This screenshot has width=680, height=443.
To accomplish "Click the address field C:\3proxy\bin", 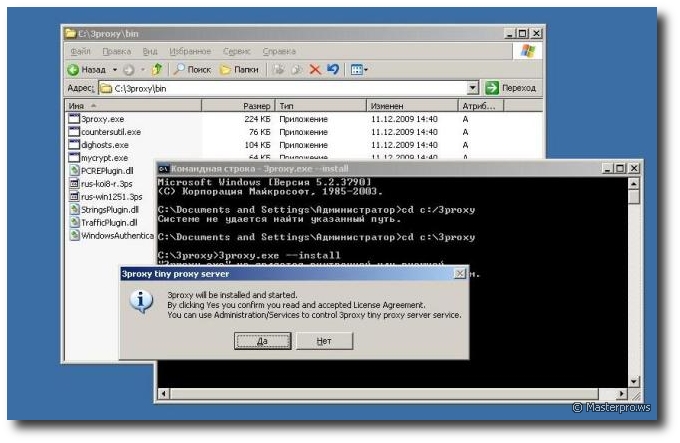I will click(283, 88).
